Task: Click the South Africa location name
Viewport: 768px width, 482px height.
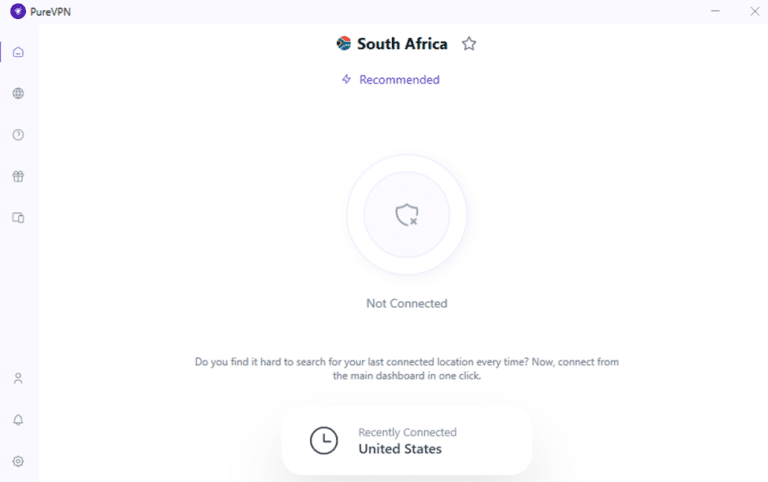Action: (402, 44)
